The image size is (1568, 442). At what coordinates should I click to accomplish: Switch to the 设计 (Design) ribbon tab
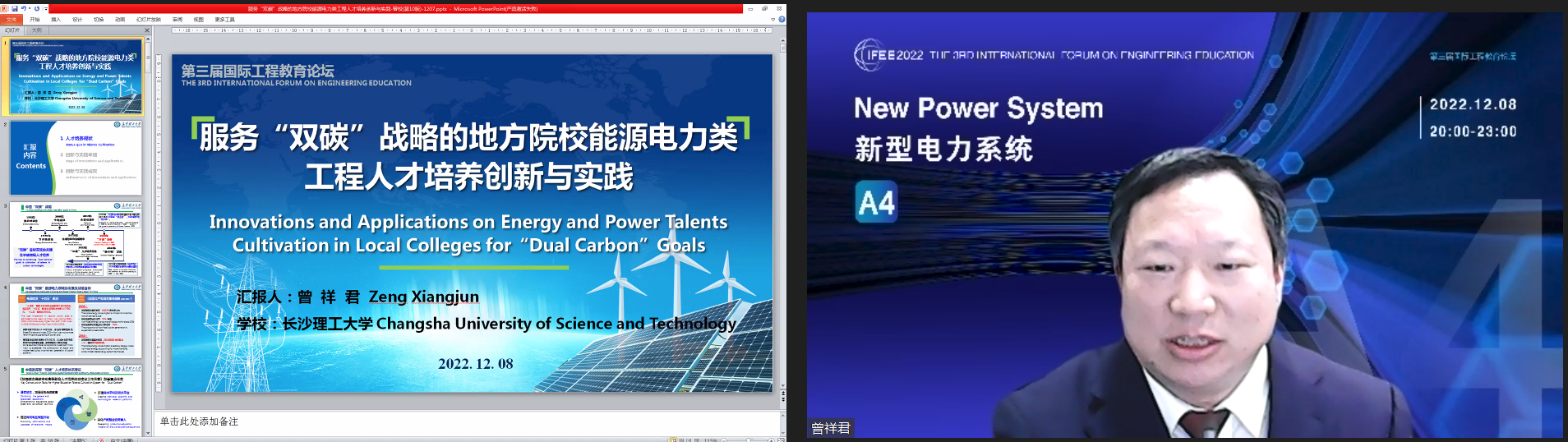point(77,20)
